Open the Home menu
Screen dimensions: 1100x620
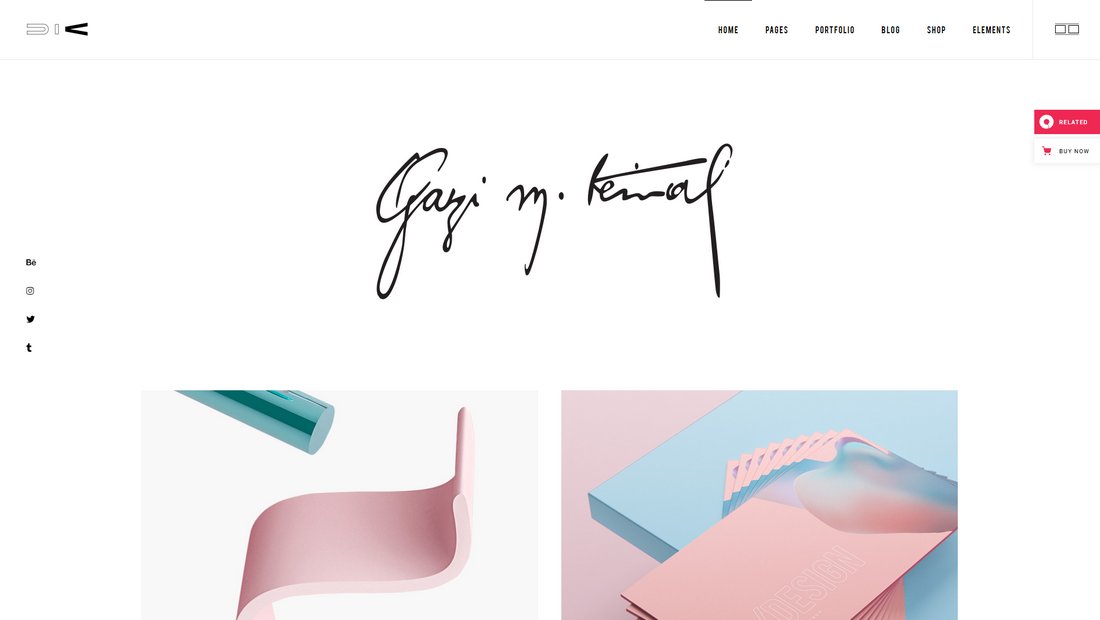click(x=728, y=30)
